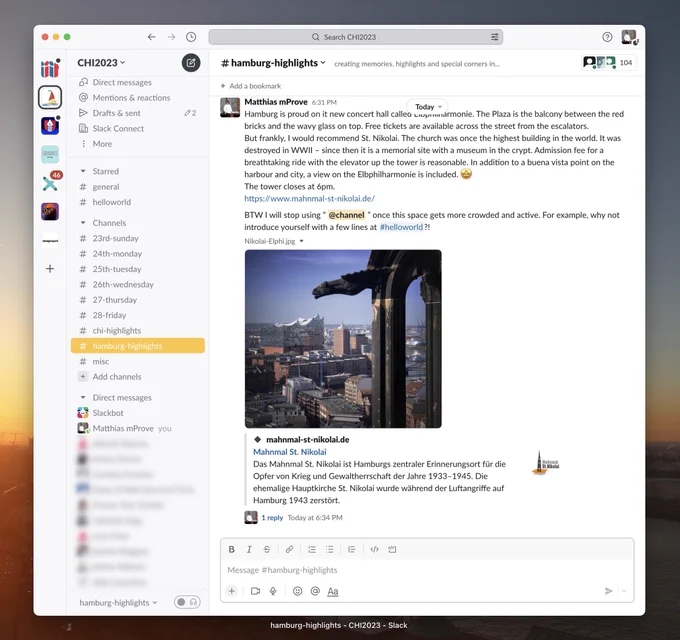
Task: Add a new workspace with plus
Action: pos(50,269)
